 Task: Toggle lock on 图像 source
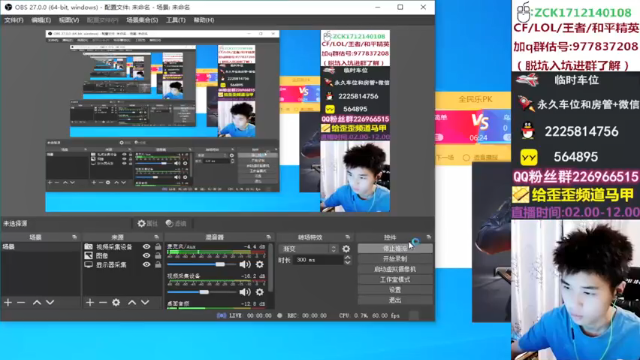coord(158,256)
